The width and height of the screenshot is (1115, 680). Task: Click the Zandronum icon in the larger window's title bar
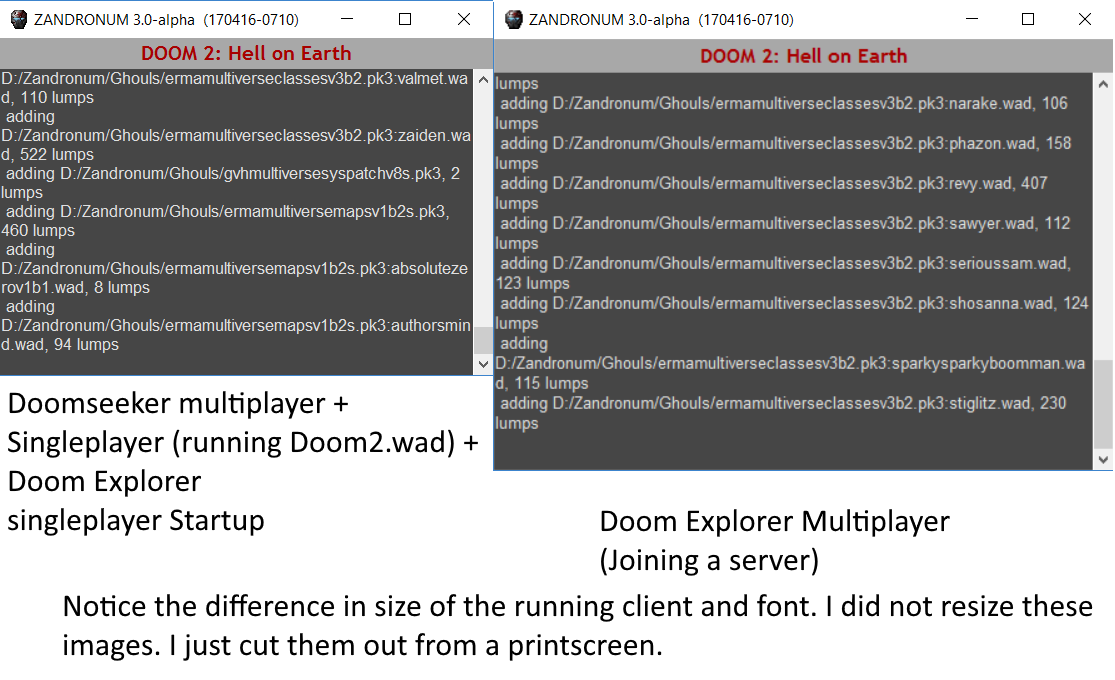514,19
